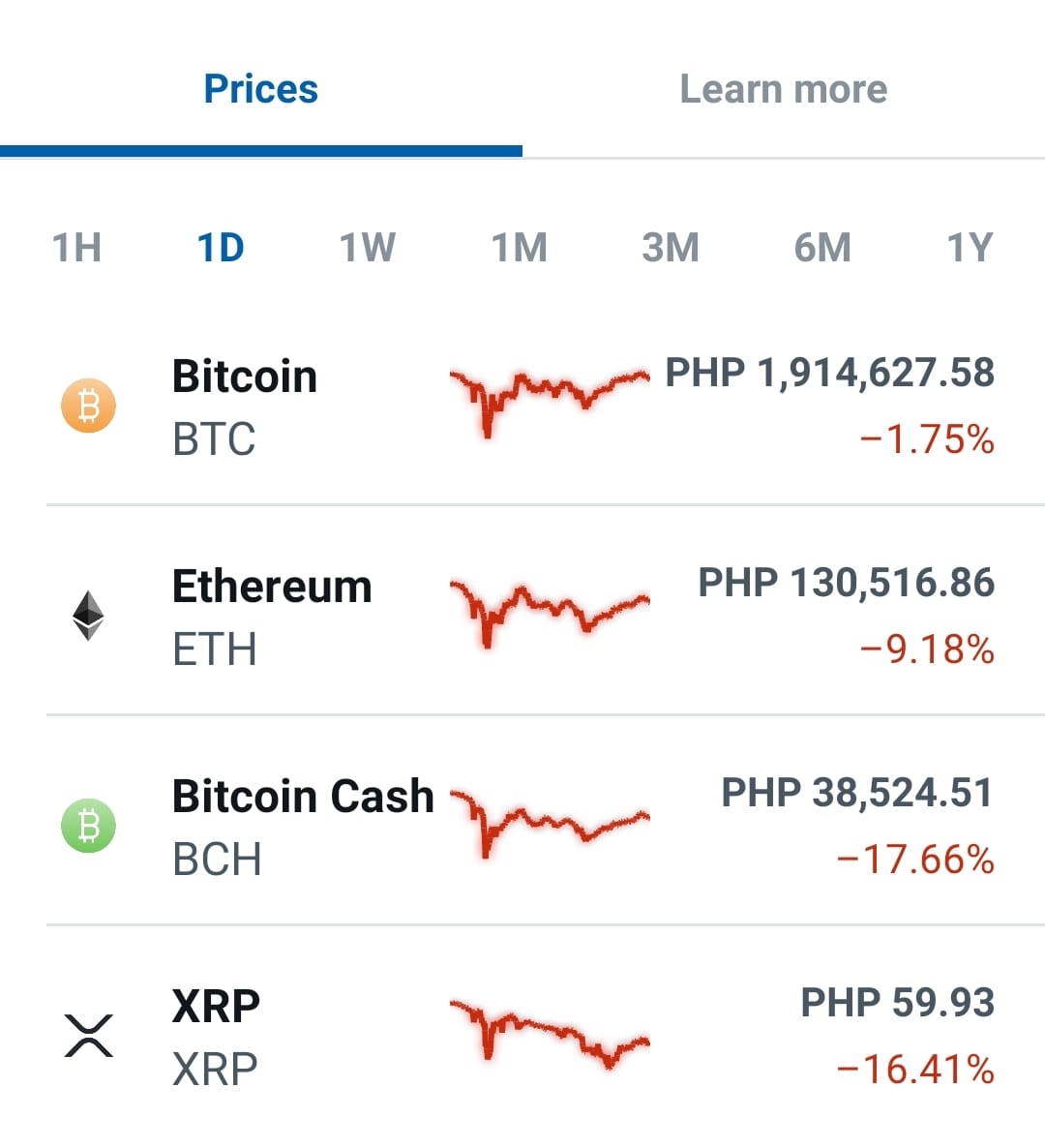
Task: Open the Bitcoin Cash sparkline chart
Action: [550, 823]
